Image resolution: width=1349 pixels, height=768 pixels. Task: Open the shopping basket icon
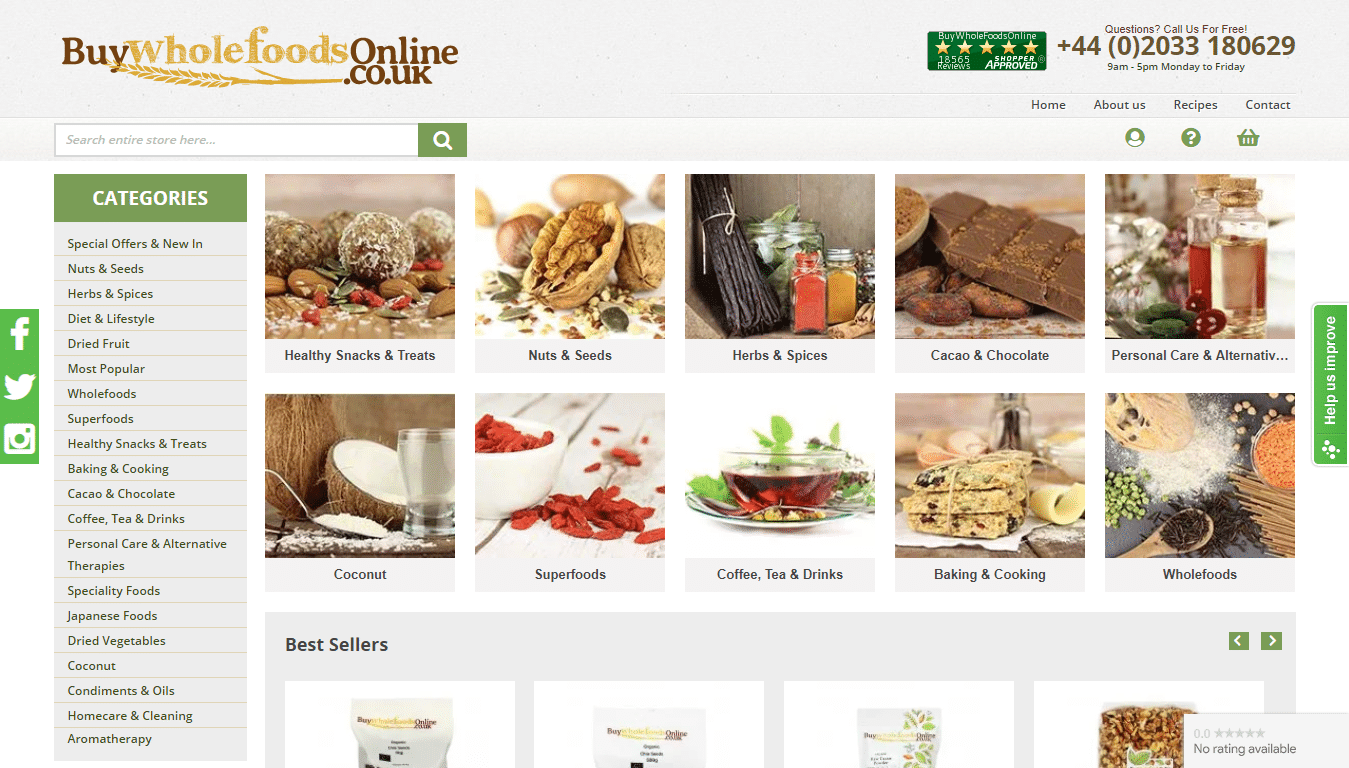[1248, 138]
